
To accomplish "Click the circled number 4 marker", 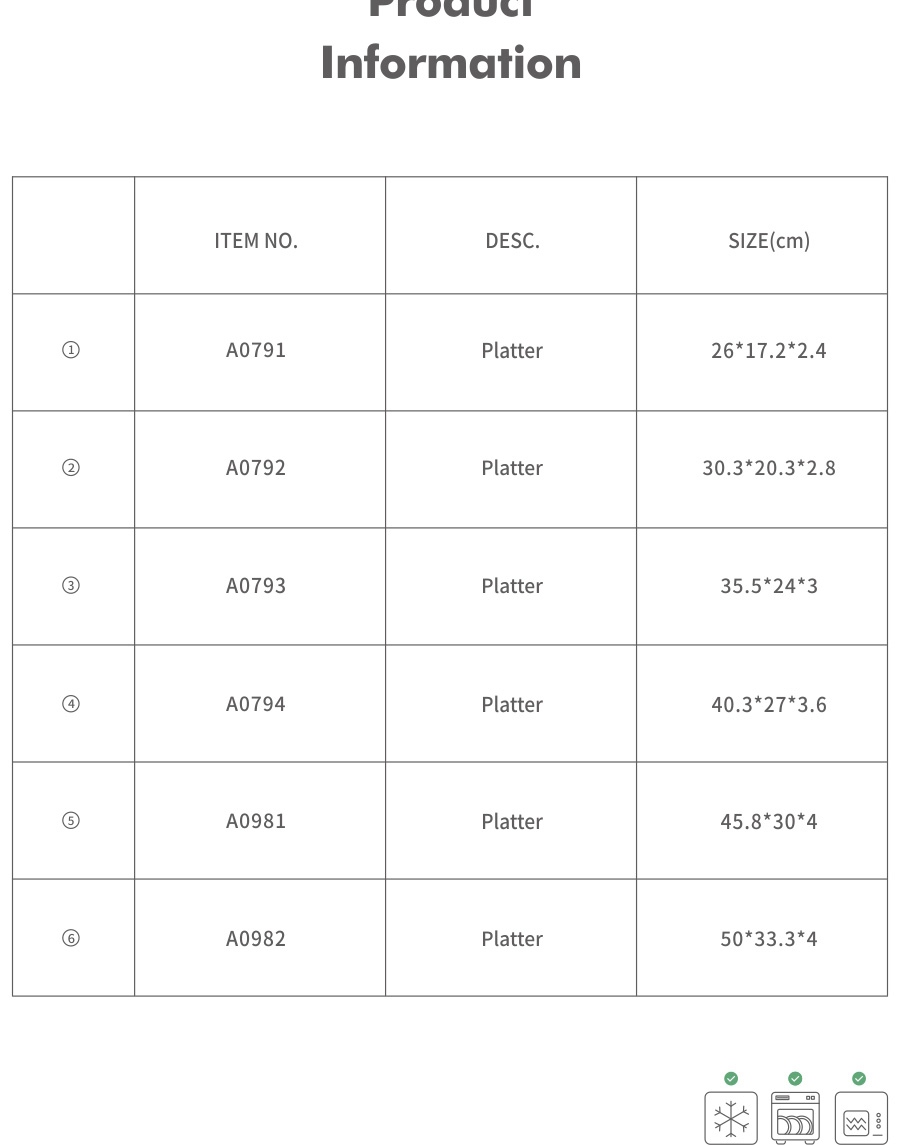I will (x=71, y=704).
